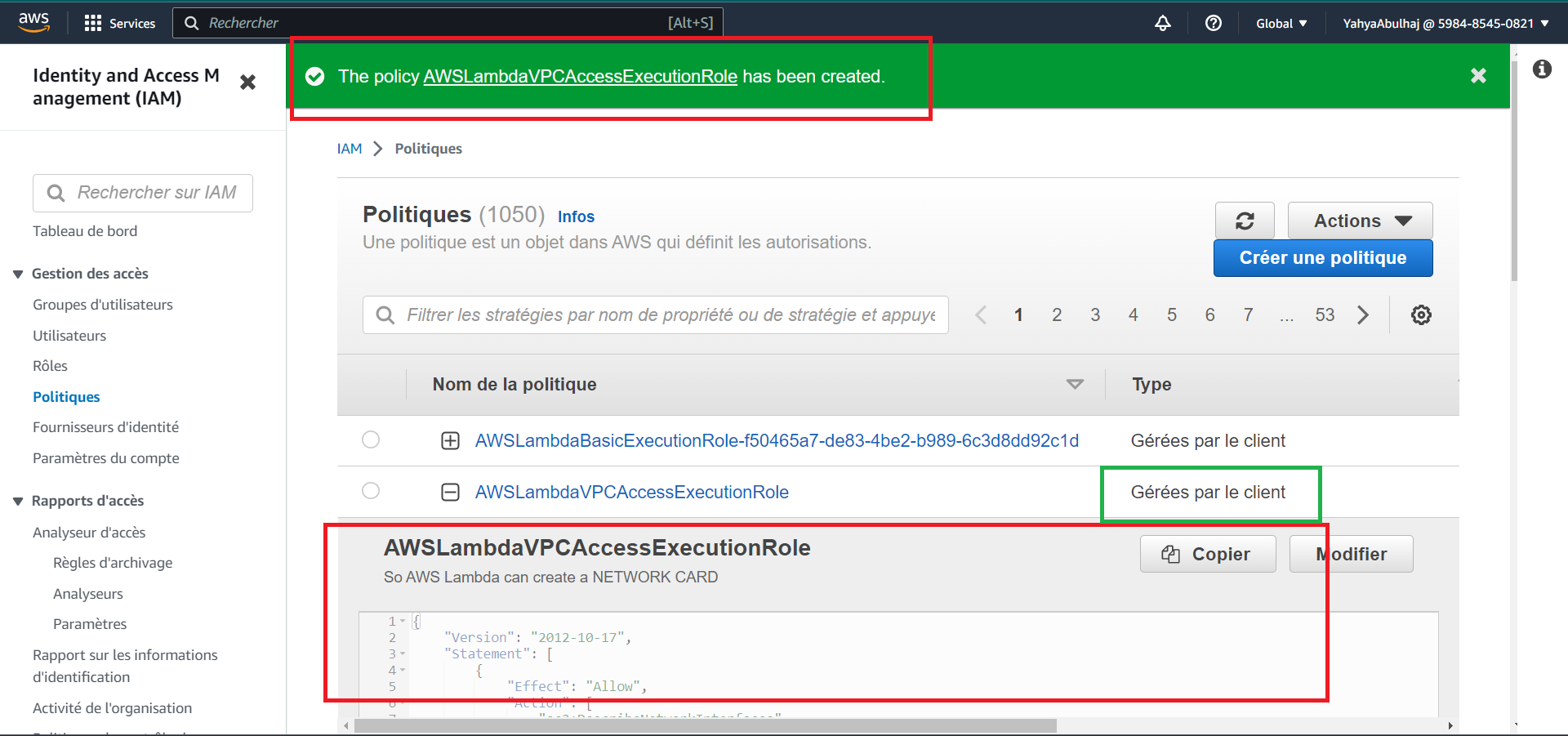
Task: Go to page 4 of policies
Action: 1134,314
